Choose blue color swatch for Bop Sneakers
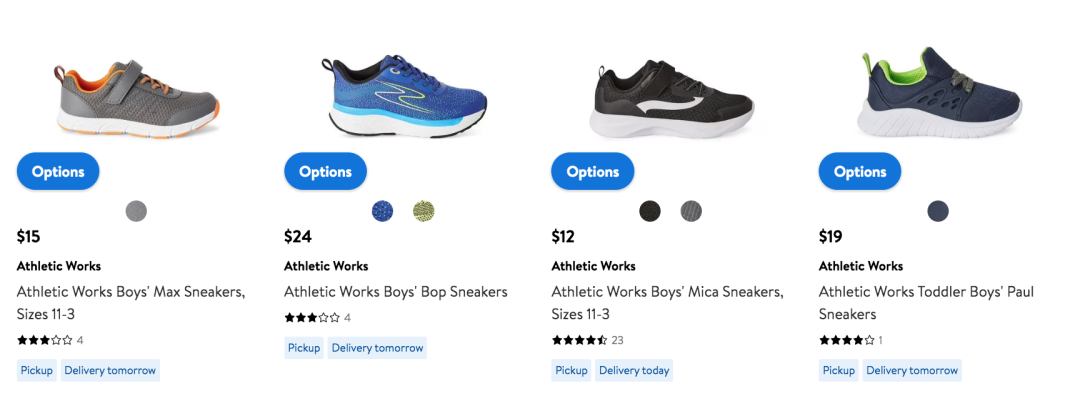The width and height of the screenshot is (1080, 401). pos(382,211)
